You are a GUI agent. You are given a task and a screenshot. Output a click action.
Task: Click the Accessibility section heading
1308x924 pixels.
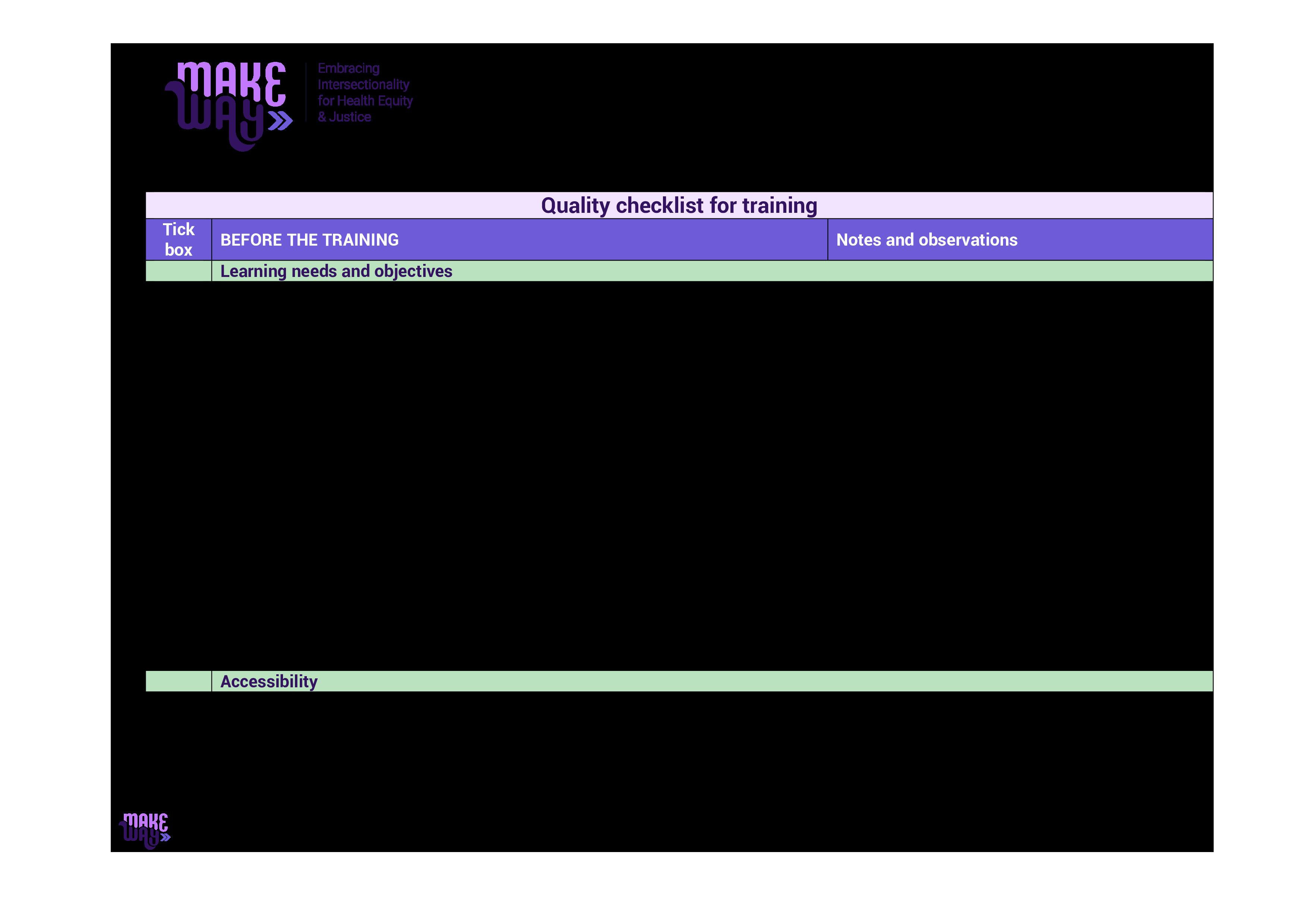pyautogui.click(x=269, y=681)
